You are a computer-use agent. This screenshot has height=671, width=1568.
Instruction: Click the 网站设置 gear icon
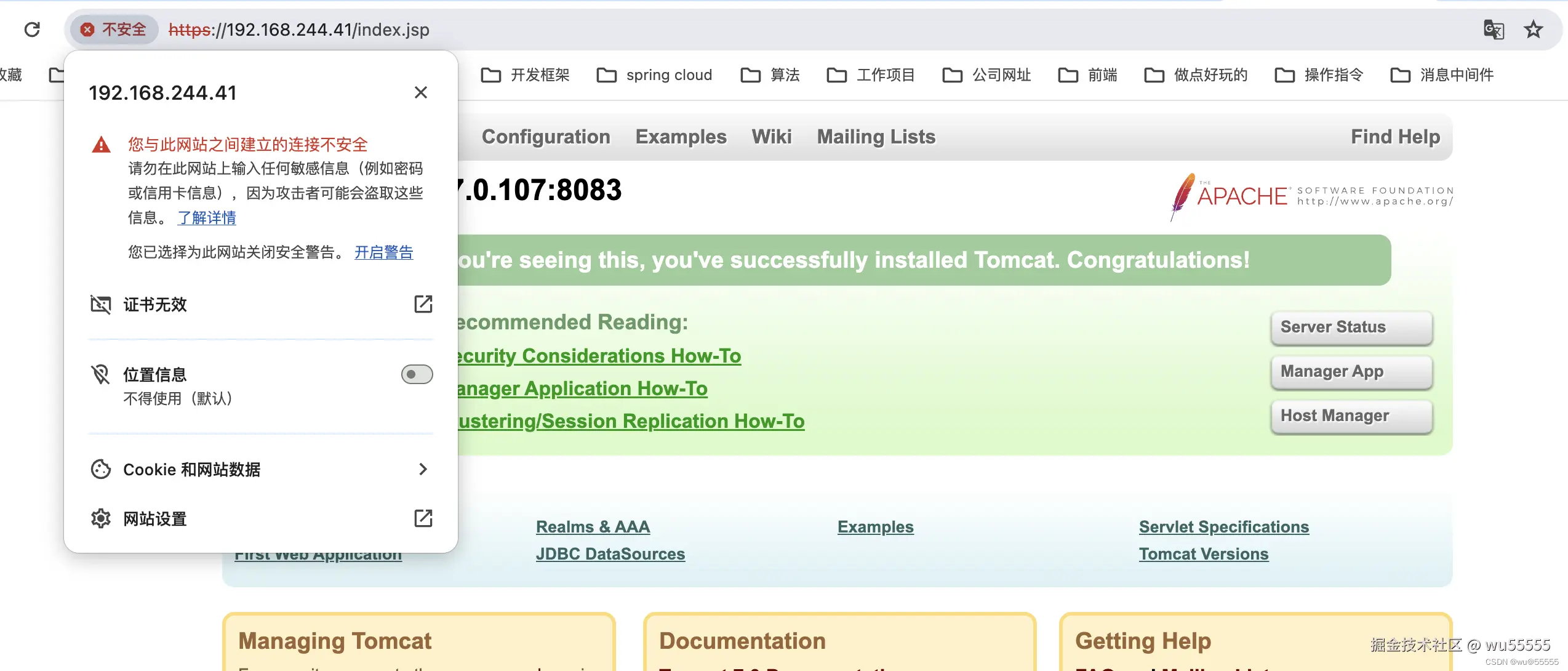pyautogui.click(x=101, y=519)
